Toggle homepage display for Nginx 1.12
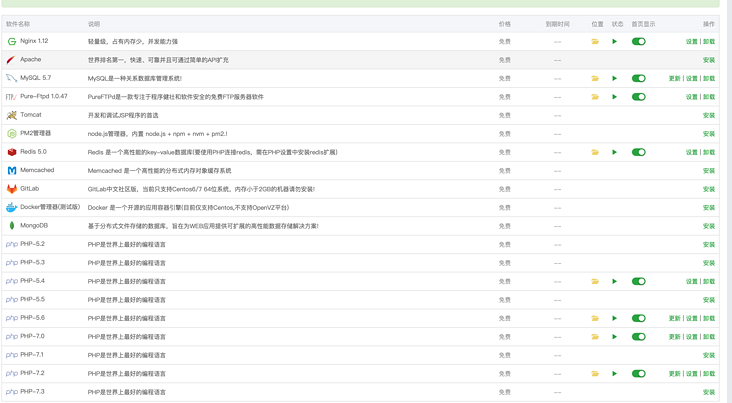 (x=638, y=42)
